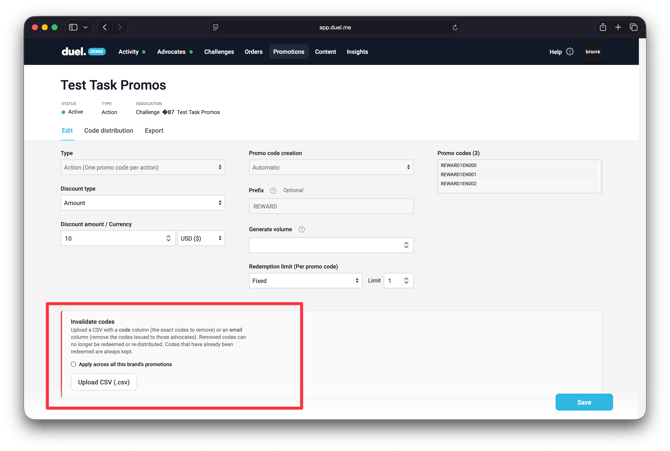Enable Apply across all this brand's promotions
This screenshot has width=670, height=451.
[x=73, y=364]
